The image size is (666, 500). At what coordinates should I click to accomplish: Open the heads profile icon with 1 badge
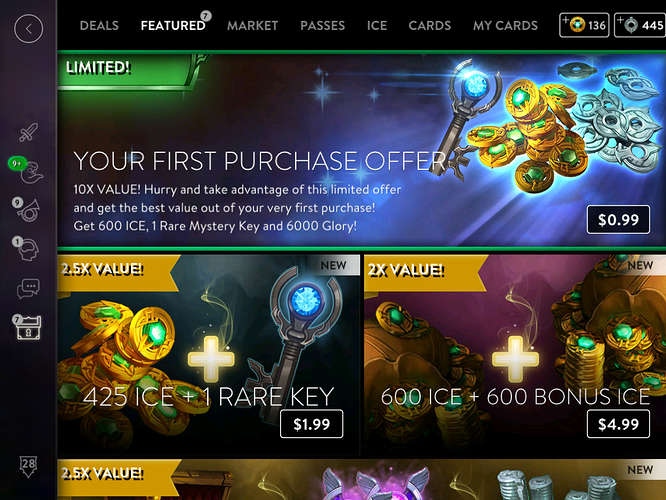pos(27,249)
